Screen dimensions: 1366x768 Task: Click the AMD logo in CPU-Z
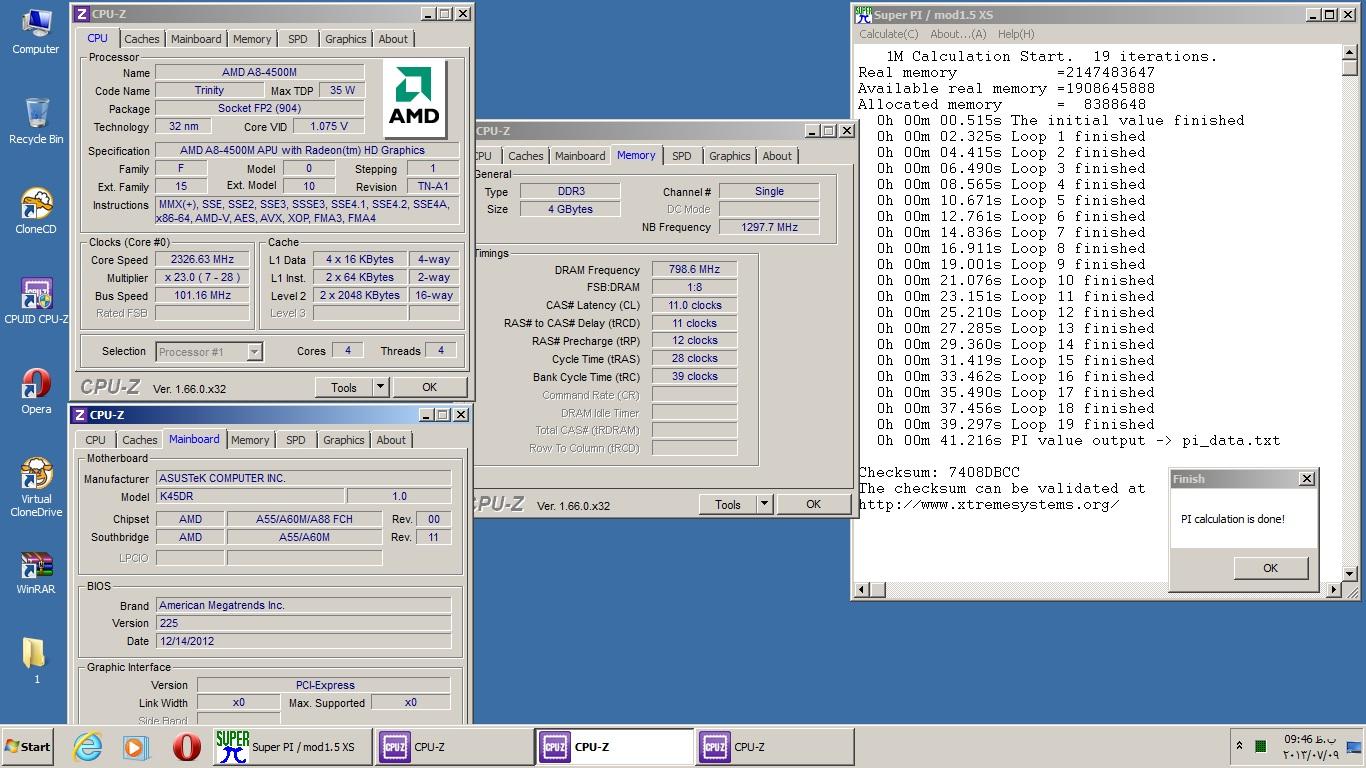pyautogui.click(x=414, y=99)
